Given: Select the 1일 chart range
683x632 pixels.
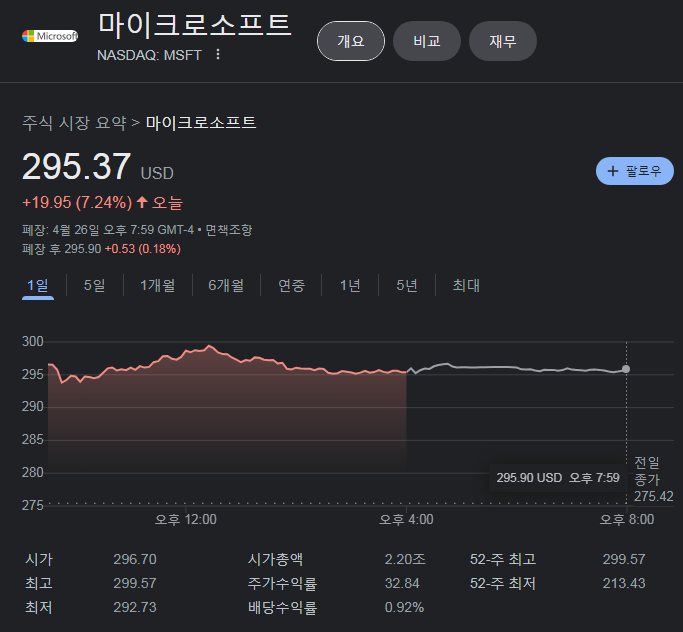Looking at the screenshot, I should pyautogui.click(x=38, y=286).
